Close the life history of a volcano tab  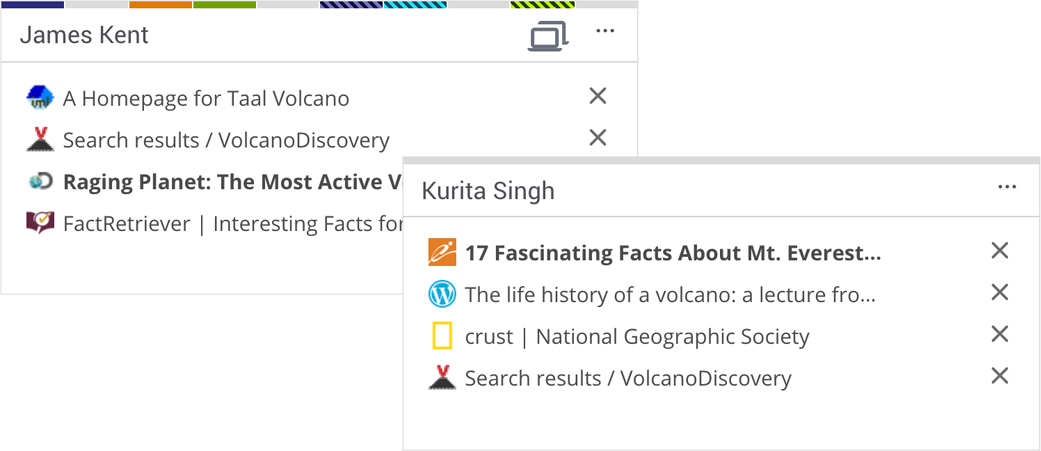coord(999,293)
